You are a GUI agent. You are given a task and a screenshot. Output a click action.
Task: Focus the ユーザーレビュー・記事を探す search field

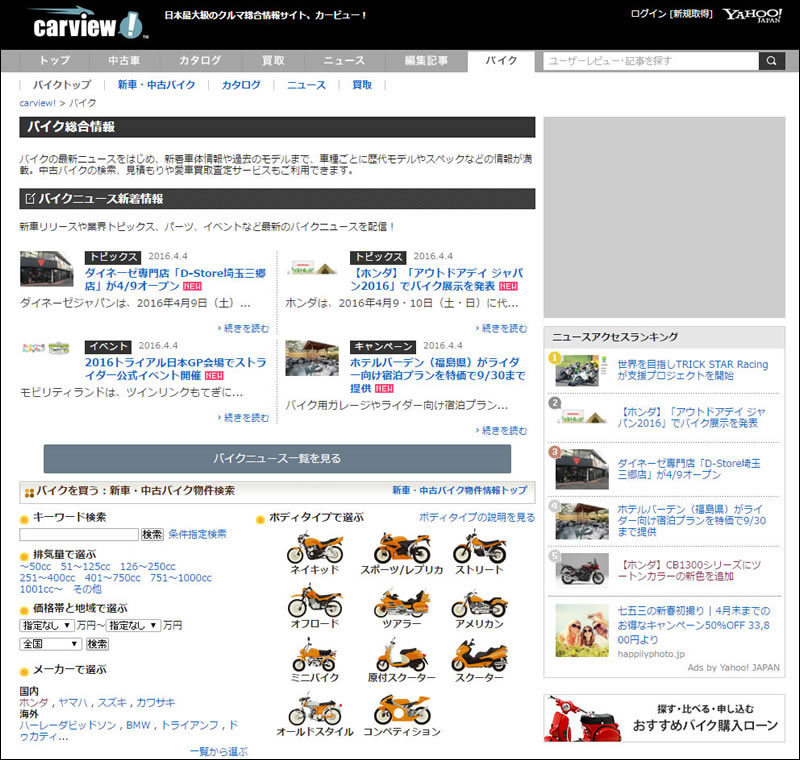tap(651, 61)
